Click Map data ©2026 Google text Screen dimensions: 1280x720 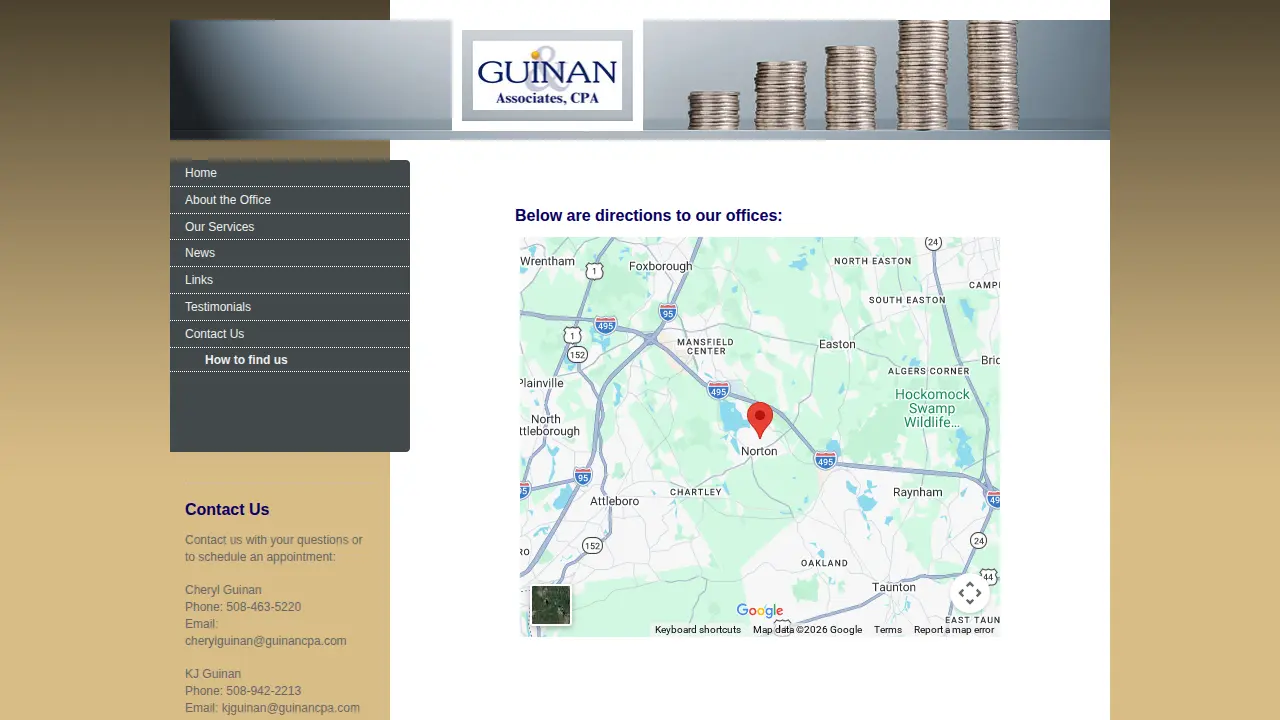click(x=807, y=630)
